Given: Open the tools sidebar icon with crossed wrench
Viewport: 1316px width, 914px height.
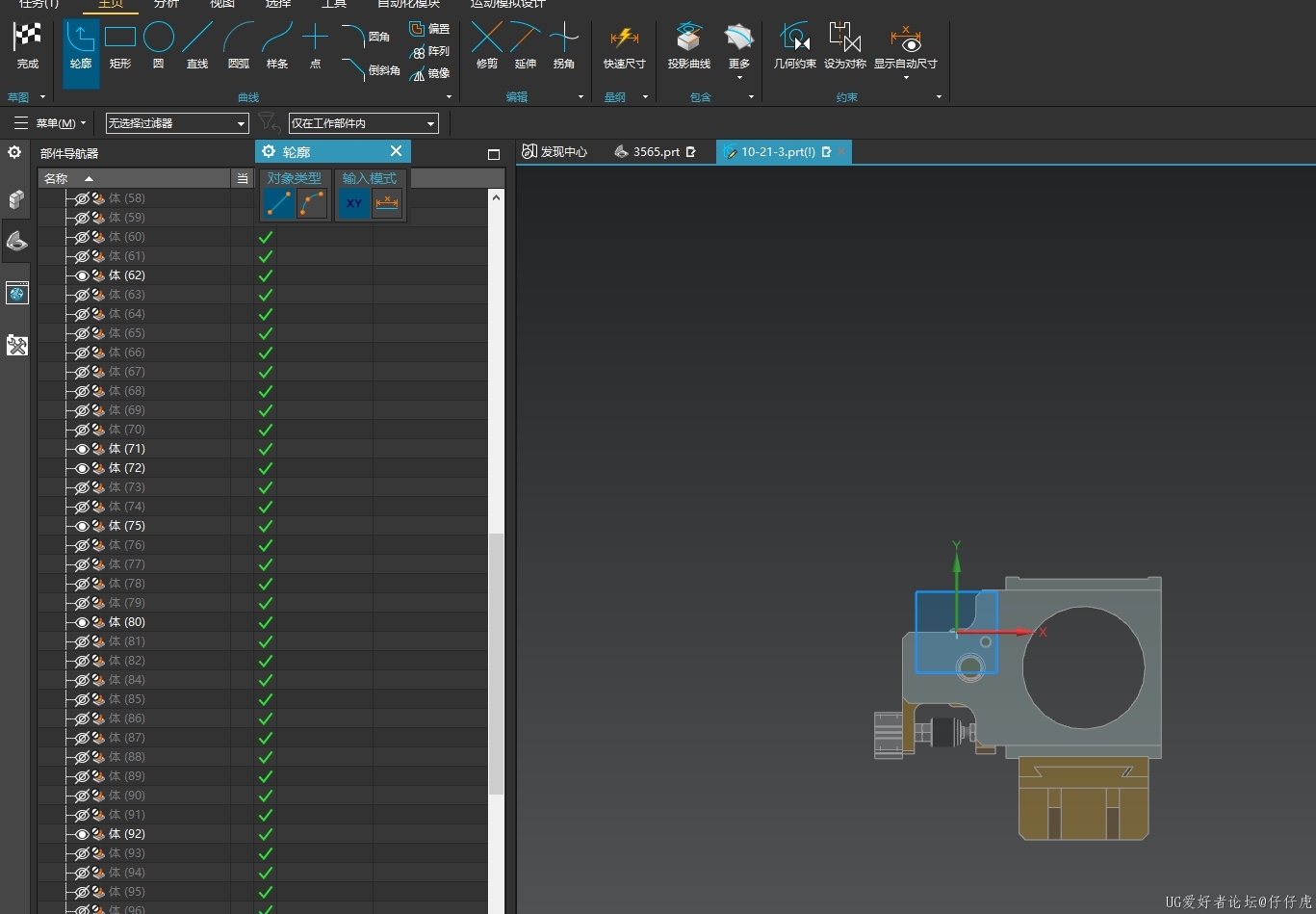Looking at the screenshot, I should [16, 345].
